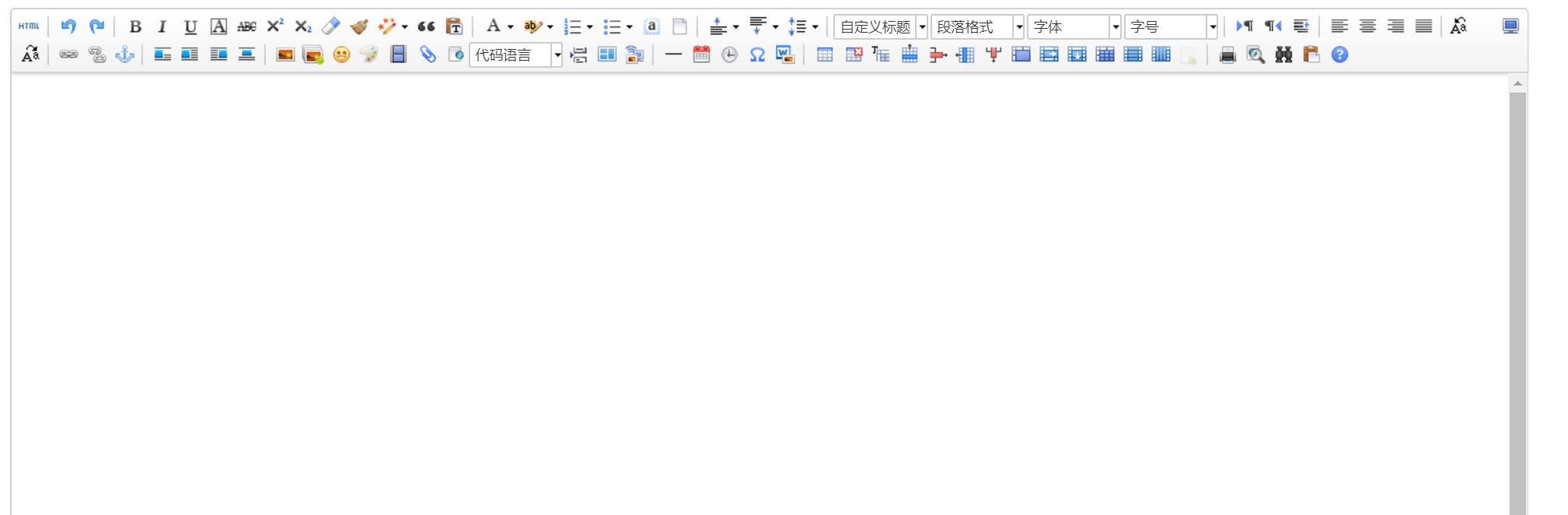The width and height of the screenshot is (1568, 515).
Task: Redo the last undone edit
Action: coord(96,26)
